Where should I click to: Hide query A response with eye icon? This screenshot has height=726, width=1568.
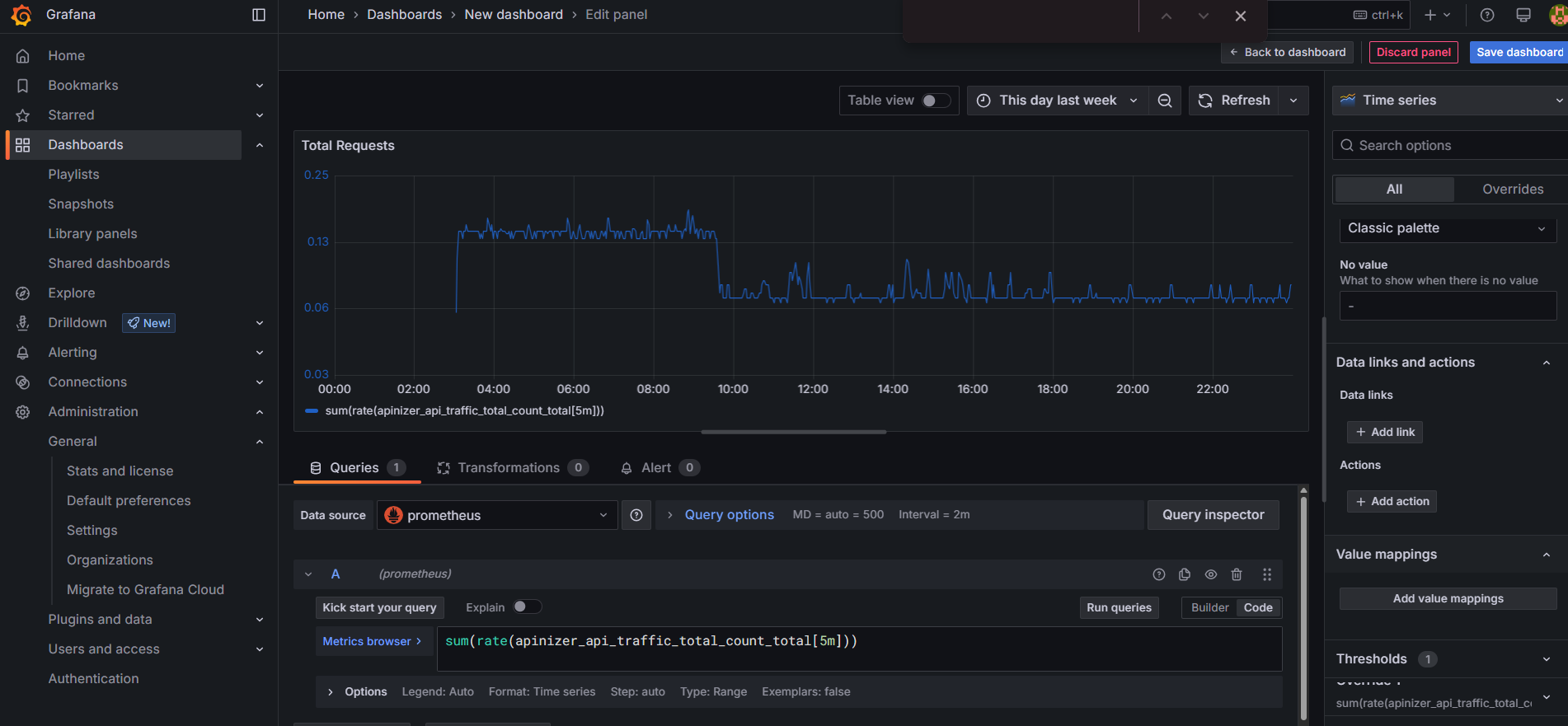[1211, 574]
